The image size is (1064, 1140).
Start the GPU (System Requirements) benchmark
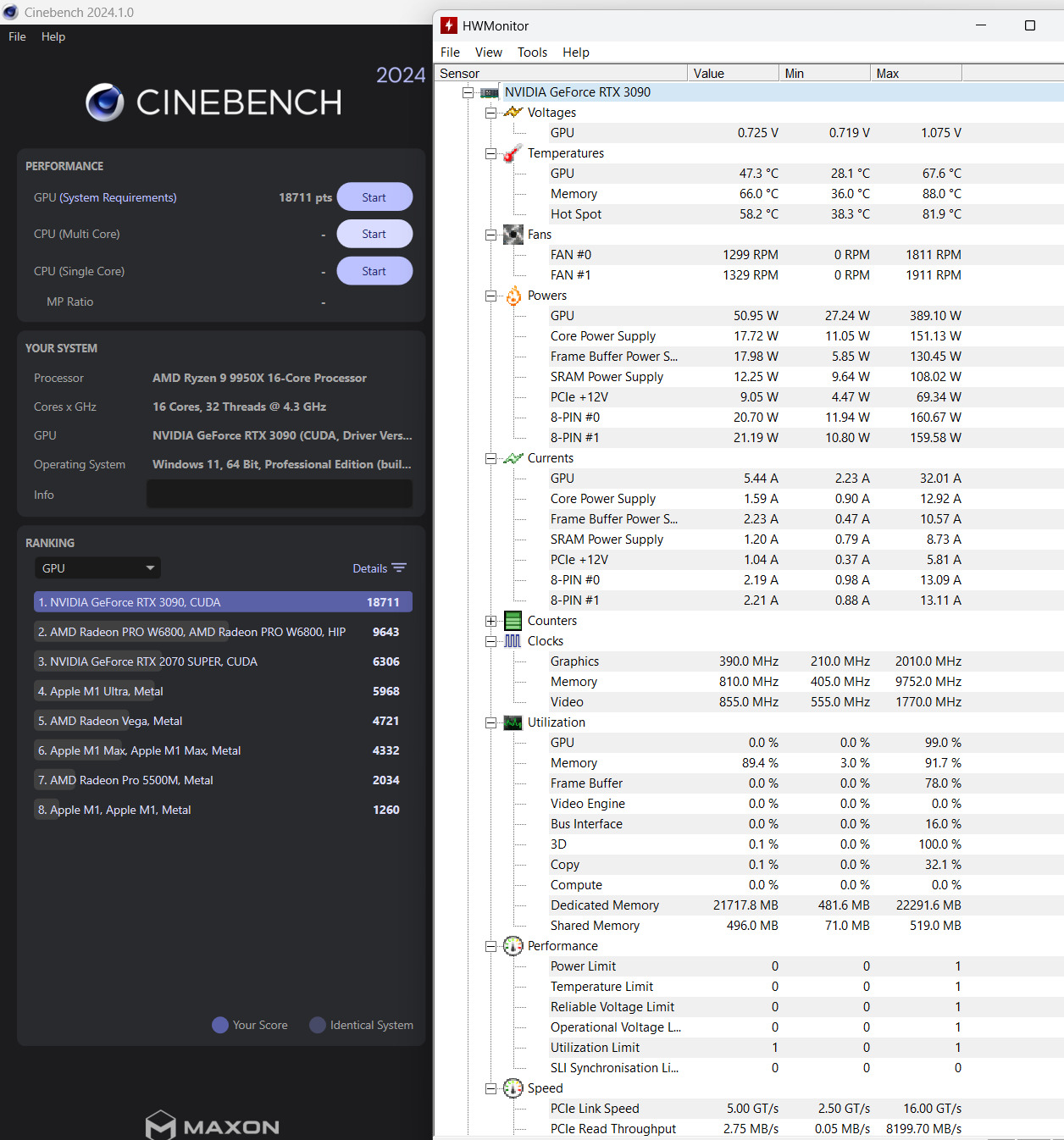pos(374,197)
